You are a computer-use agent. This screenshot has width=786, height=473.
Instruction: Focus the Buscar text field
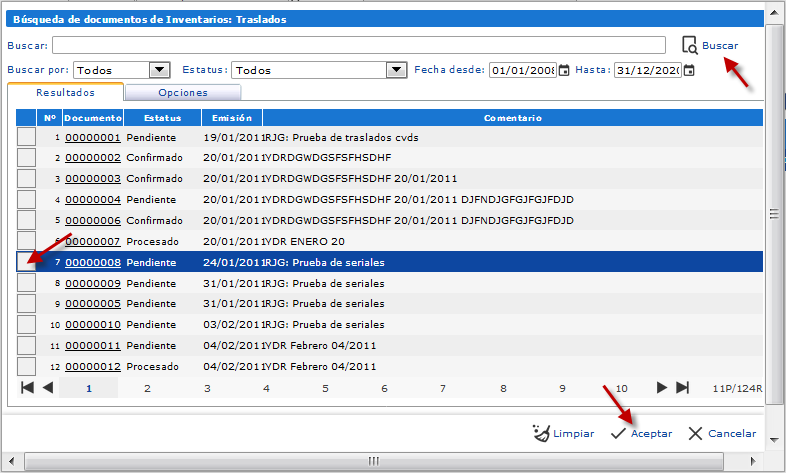click(359, 45)
